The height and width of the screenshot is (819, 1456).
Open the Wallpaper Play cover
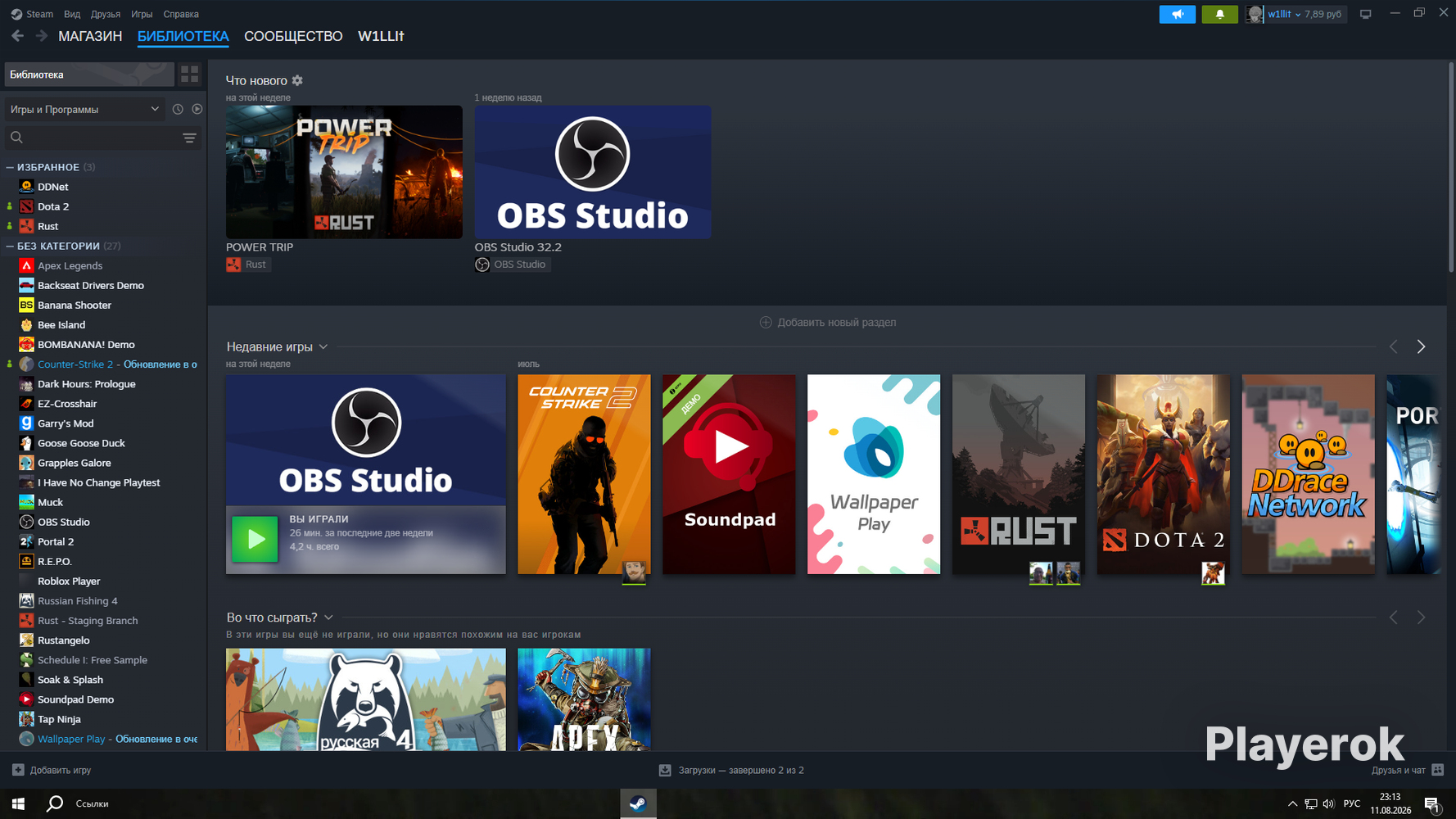click(x=874, y=474)
